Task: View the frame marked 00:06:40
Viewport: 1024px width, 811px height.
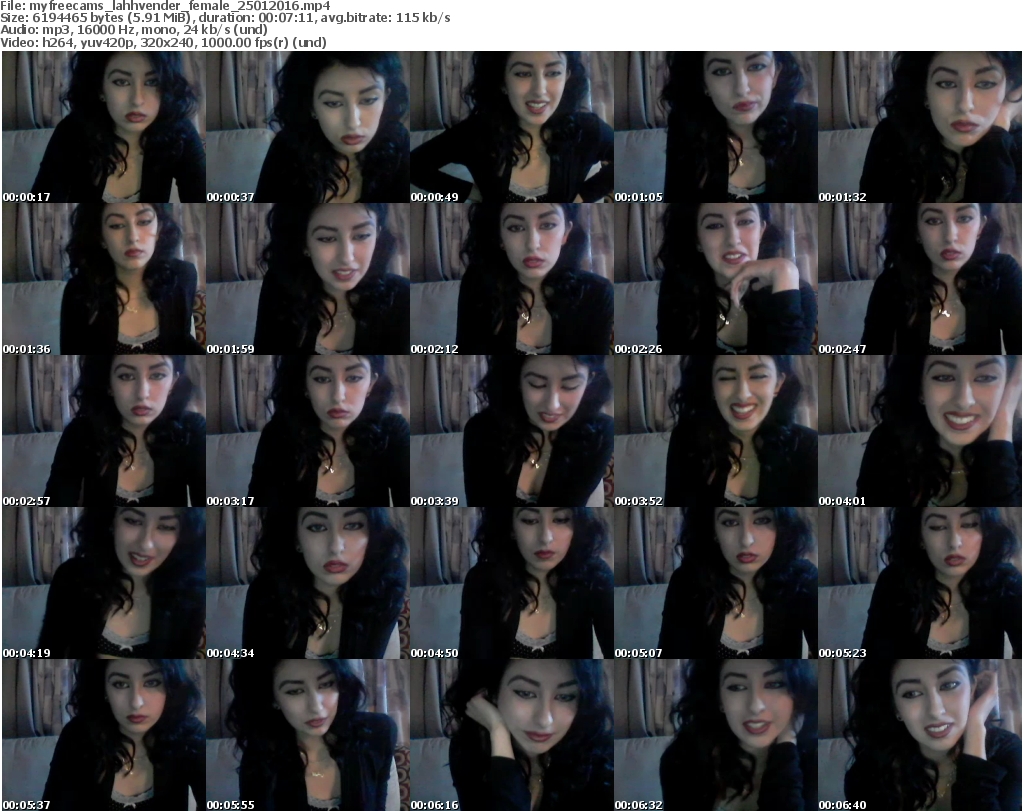Action: click(x=920, y=735)
